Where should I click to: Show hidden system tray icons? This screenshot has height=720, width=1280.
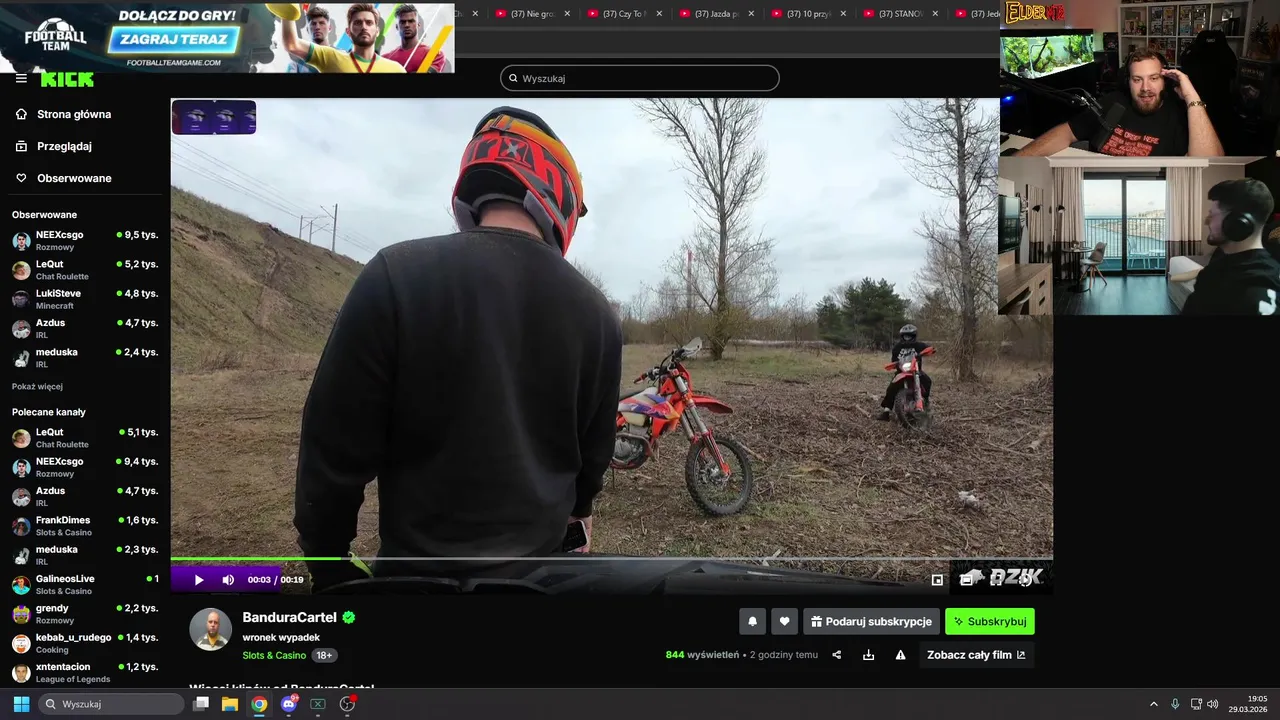pos(1154,704)
